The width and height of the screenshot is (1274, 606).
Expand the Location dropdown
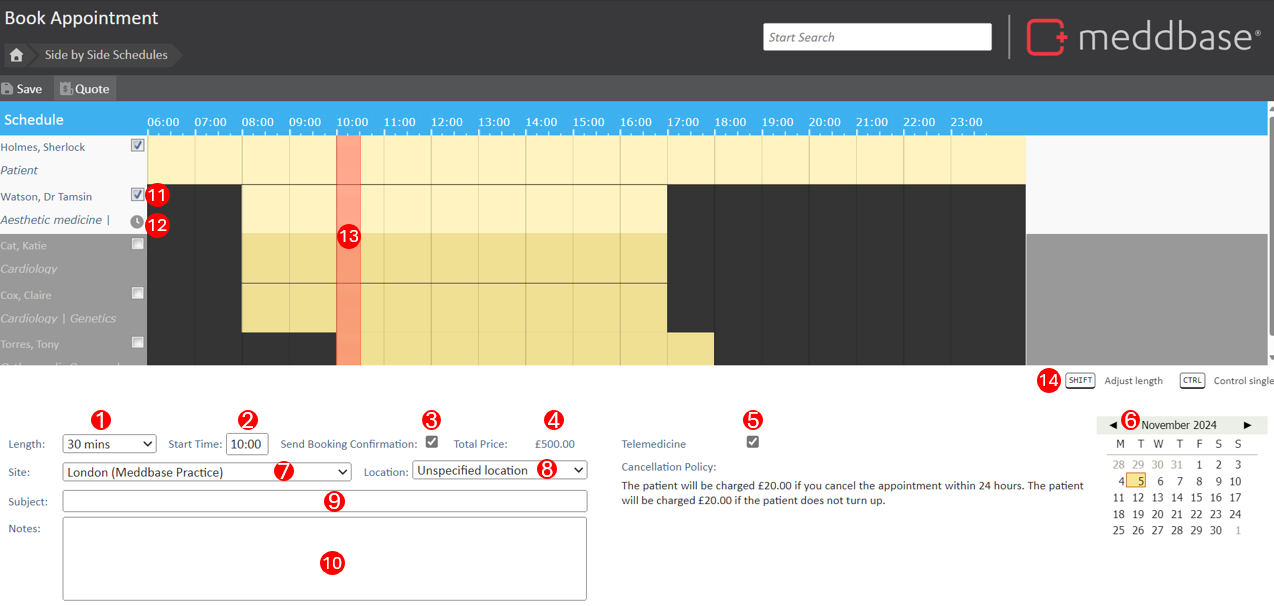(x=499, y=470)
